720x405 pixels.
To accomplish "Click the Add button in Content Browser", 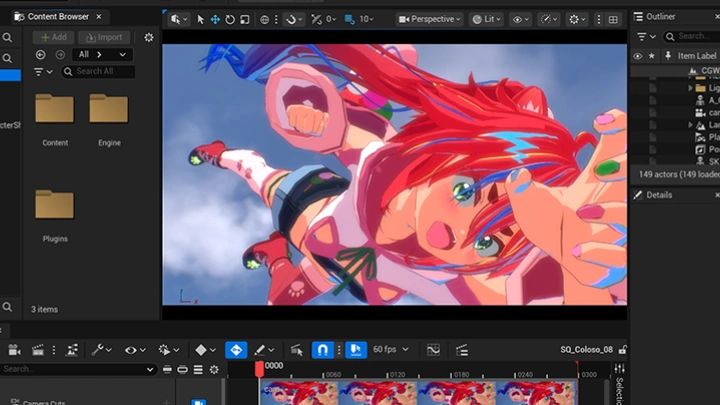I will pos(54,37).
